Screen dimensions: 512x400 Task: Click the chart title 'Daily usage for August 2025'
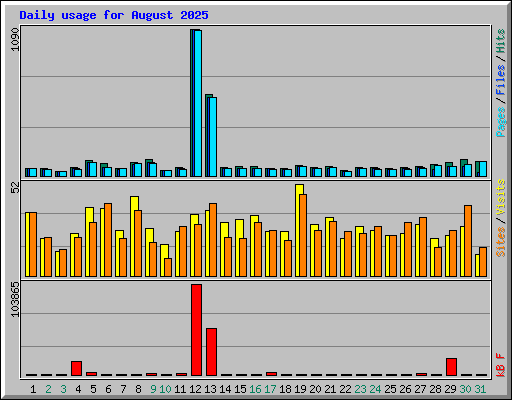point(114,15)
